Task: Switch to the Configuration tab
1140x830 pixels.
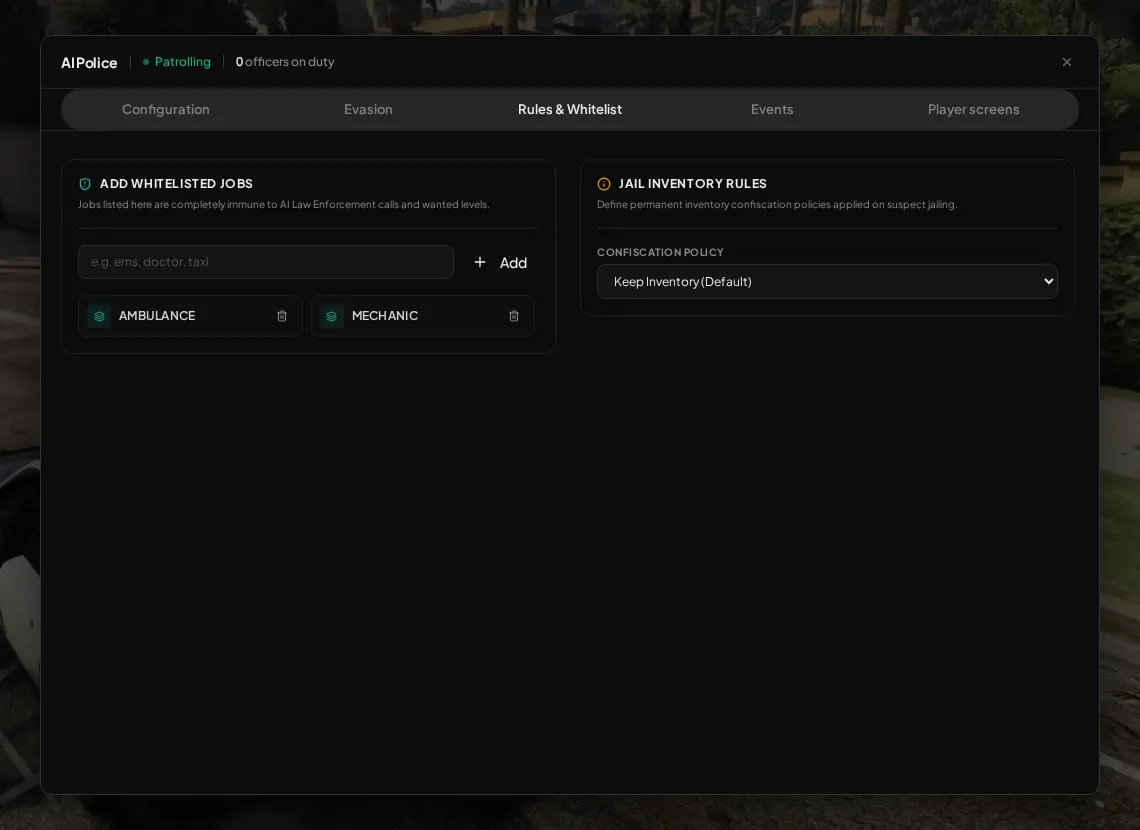Action: click(x=166, y=110)
